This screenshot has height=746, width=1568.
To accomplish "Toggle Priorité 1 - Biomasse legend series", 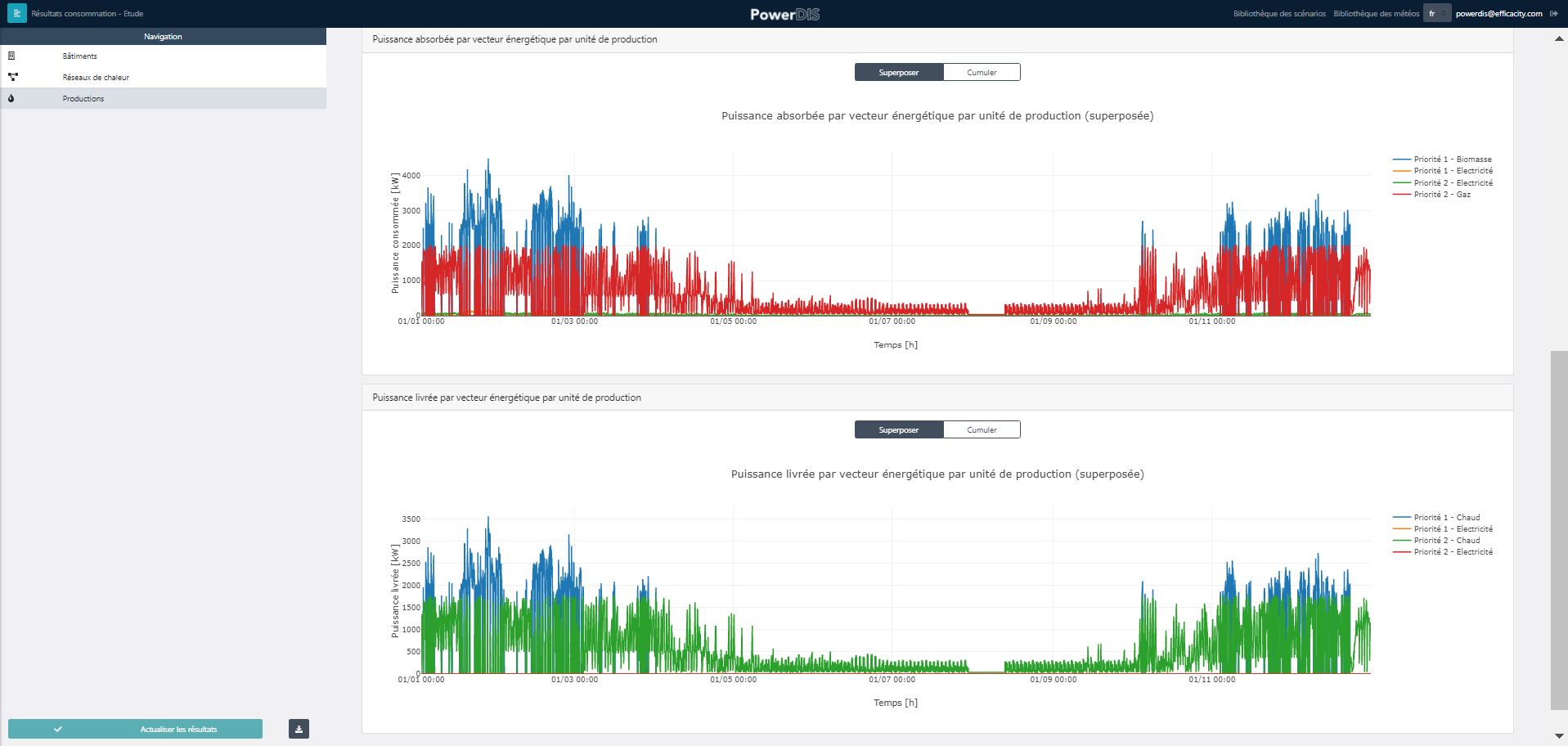I will (x=1443, y=160).
